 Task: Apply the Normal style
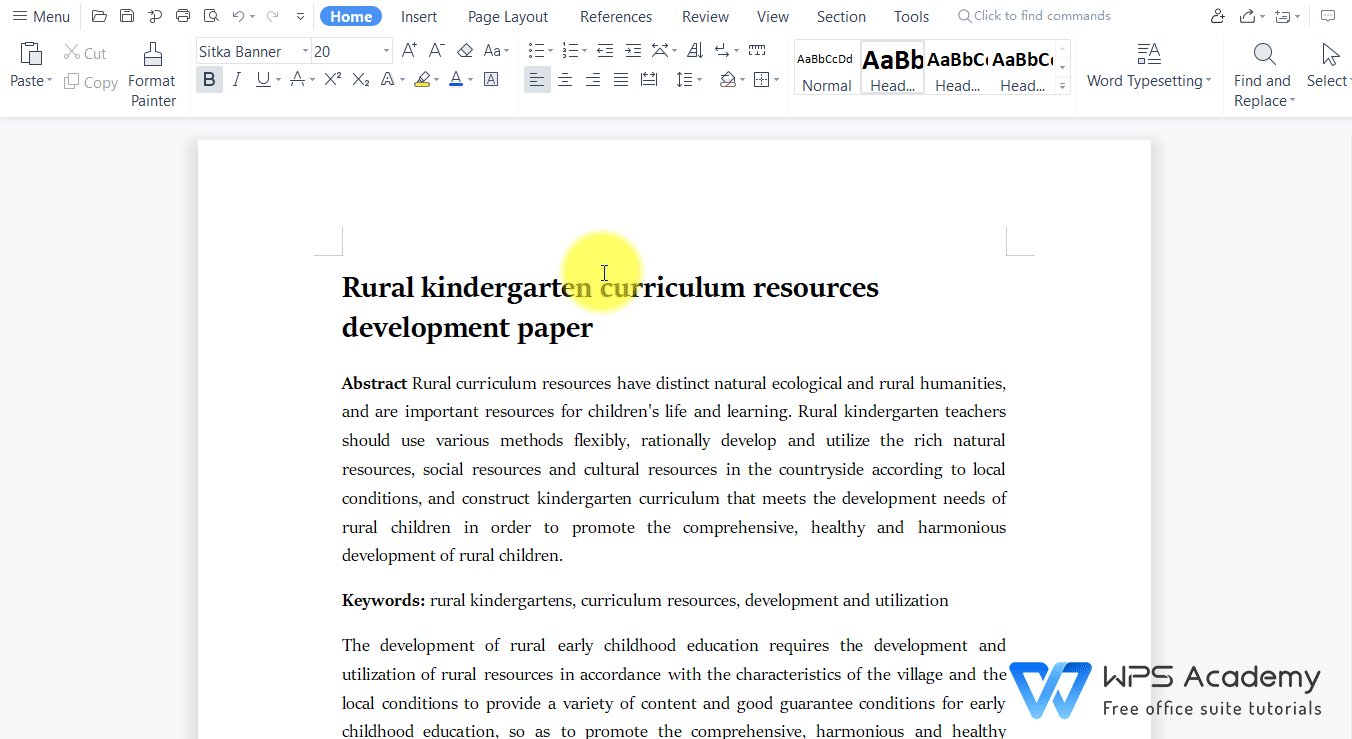tap(827, 68)
